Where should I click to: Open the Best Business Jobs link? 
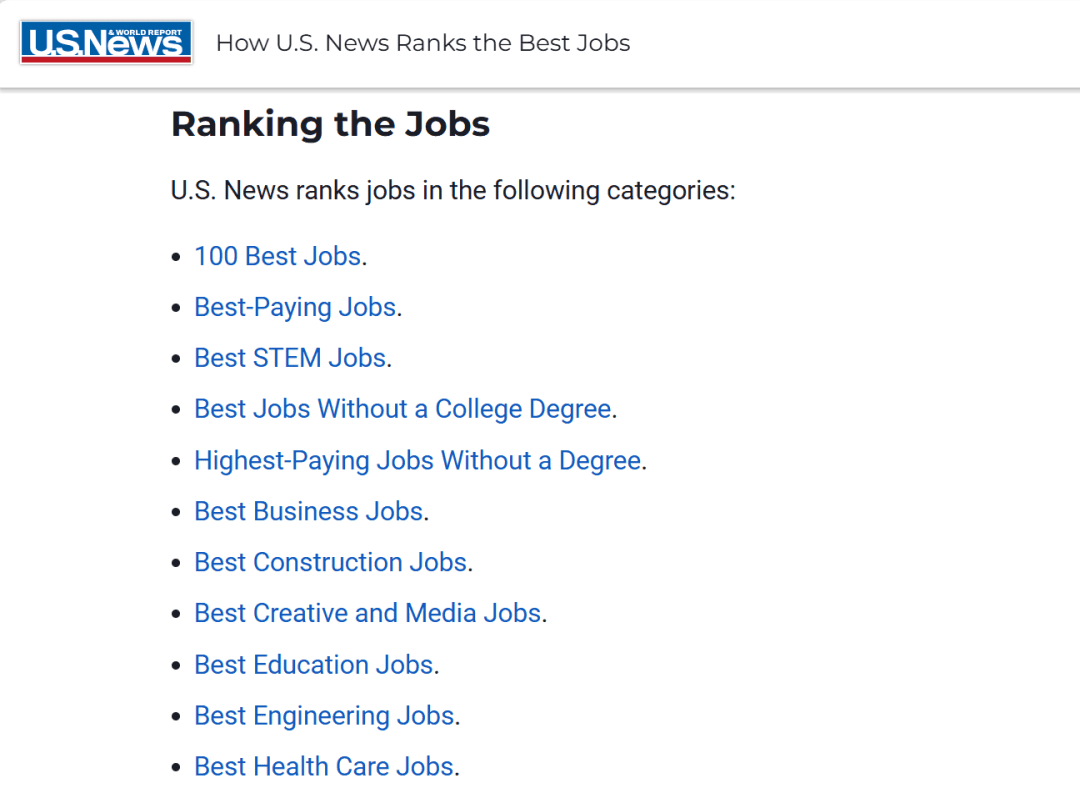(309, 511)
